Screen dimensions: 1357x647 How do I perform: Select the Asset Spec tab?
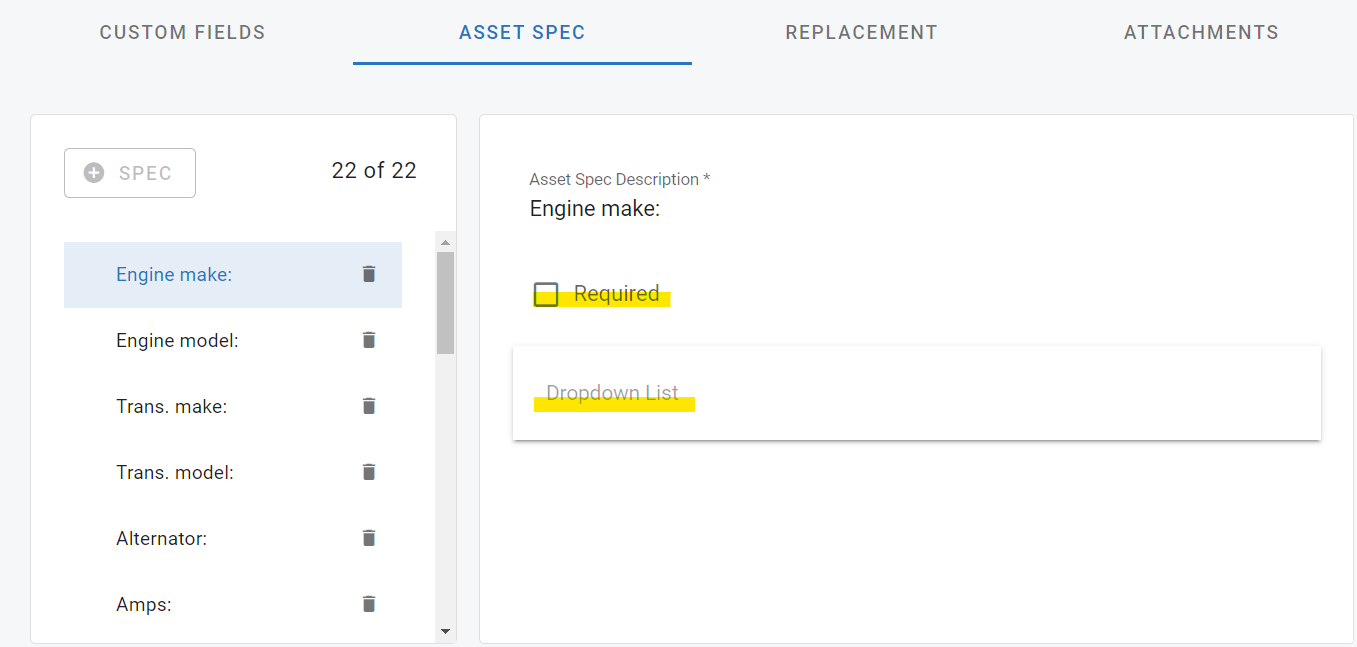click(522, 32)
